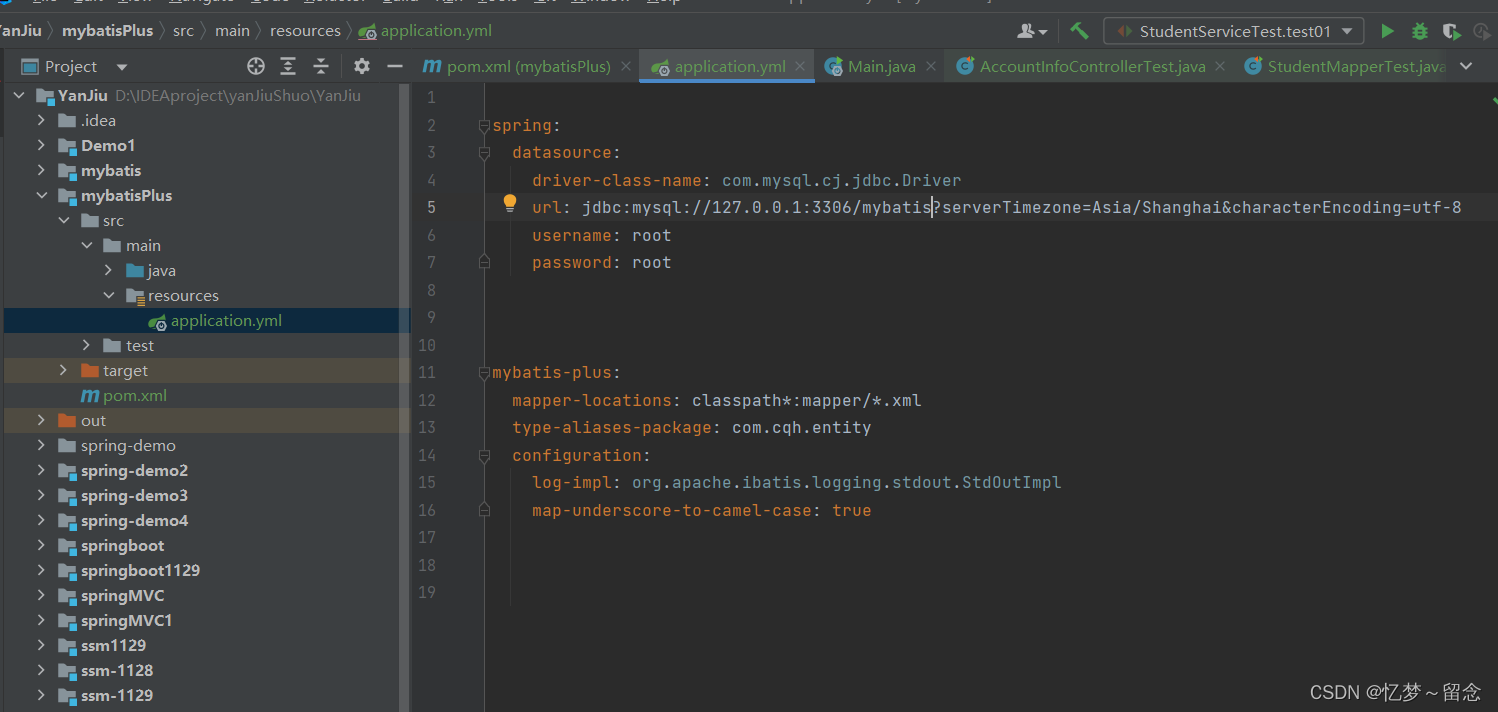Switch to the Main.java tab

click(x=880, y=65)
